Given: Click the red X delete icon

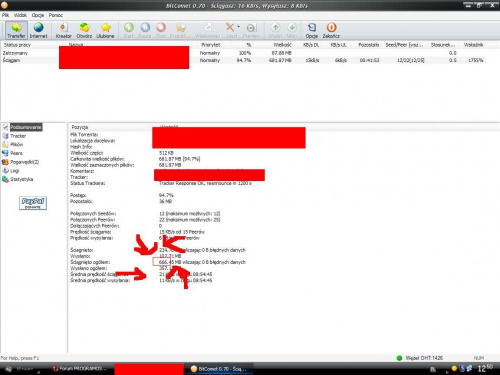Looking at the screenshot, I should [230, 27].
